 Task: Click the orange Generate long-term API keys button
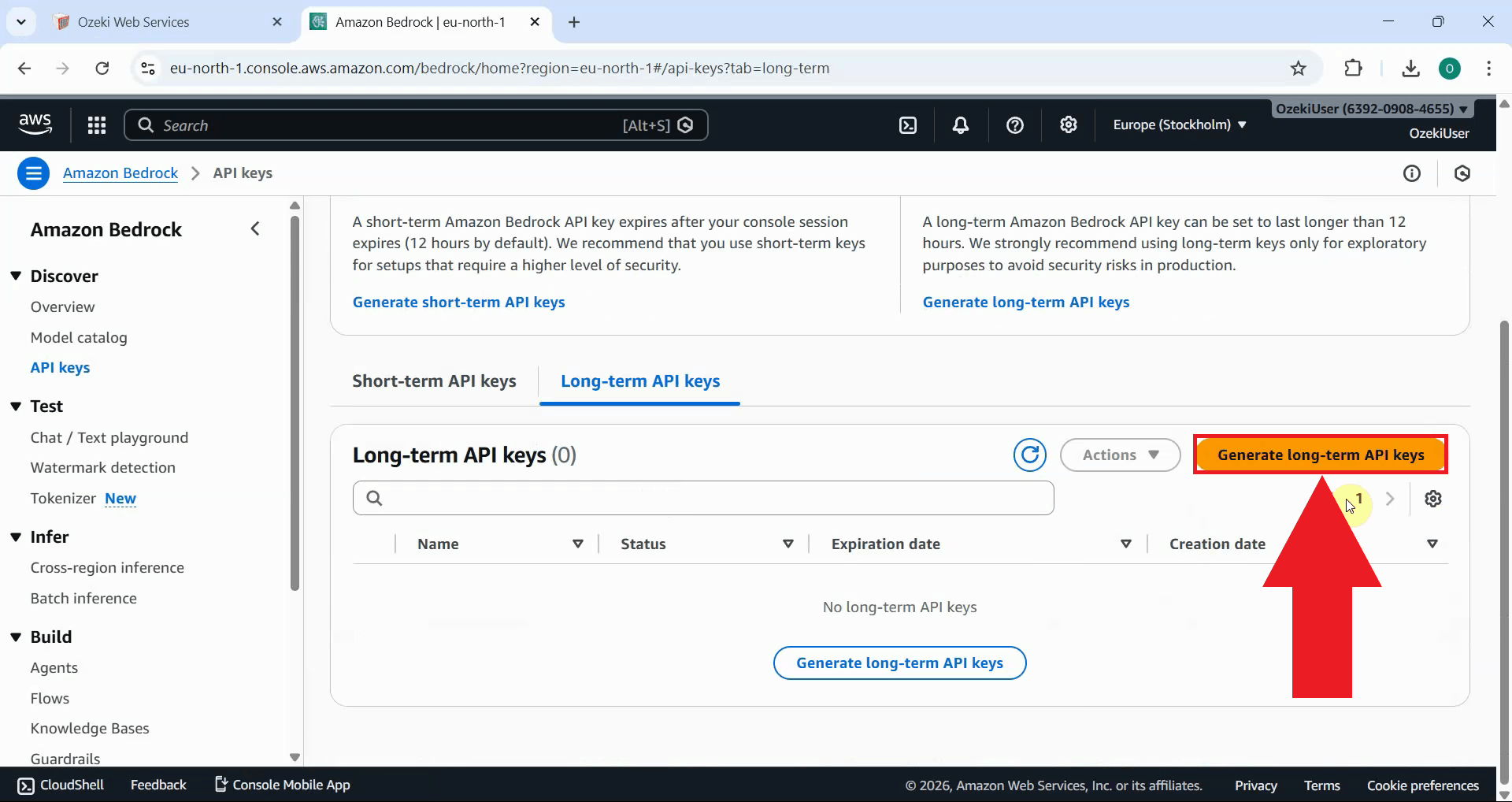(1320, 455)
